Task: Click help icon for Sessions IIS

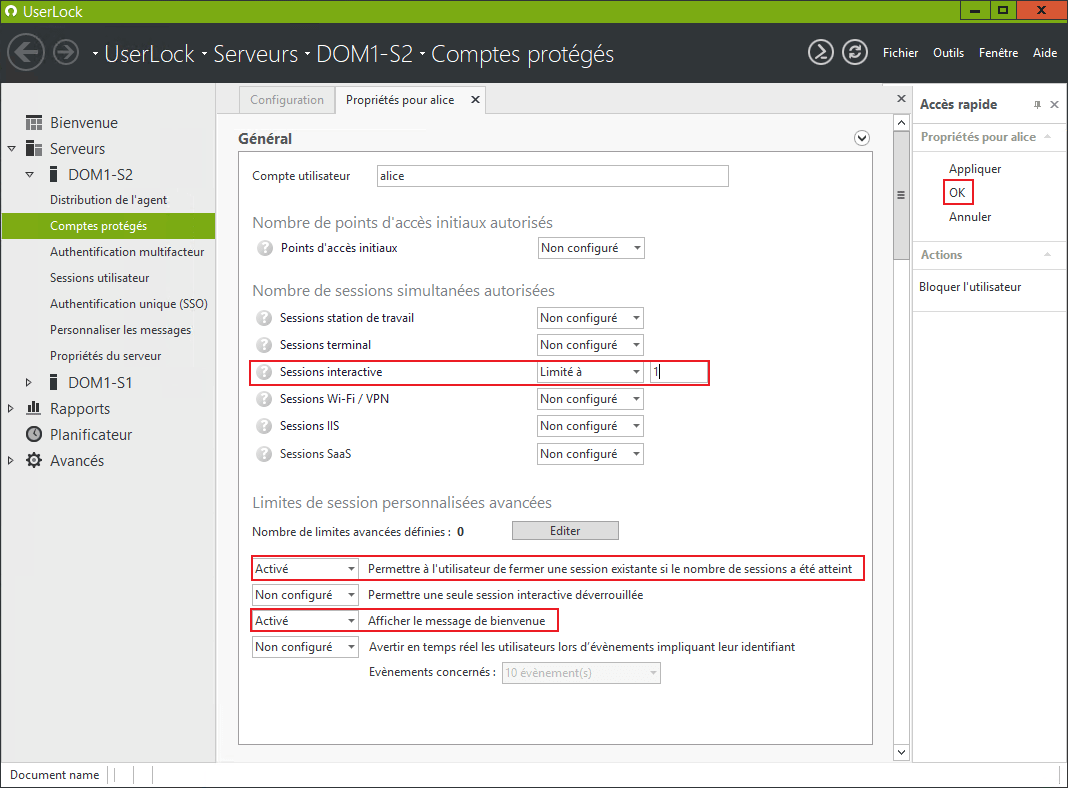Action: [x=264, y=426]
